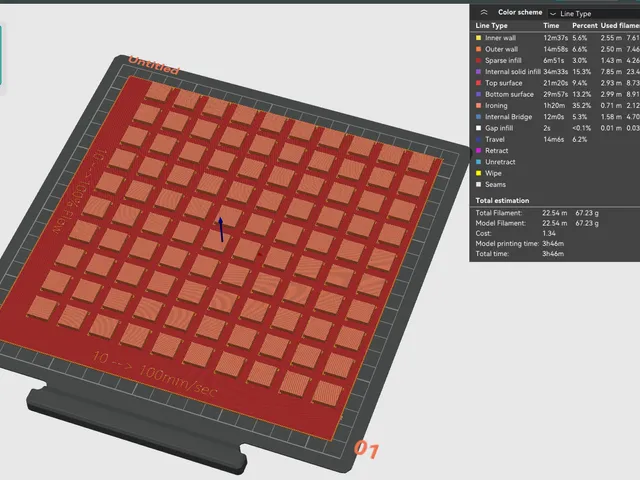
Task: Click Ironing time 1h20m
Action: [x=554, y=105]
